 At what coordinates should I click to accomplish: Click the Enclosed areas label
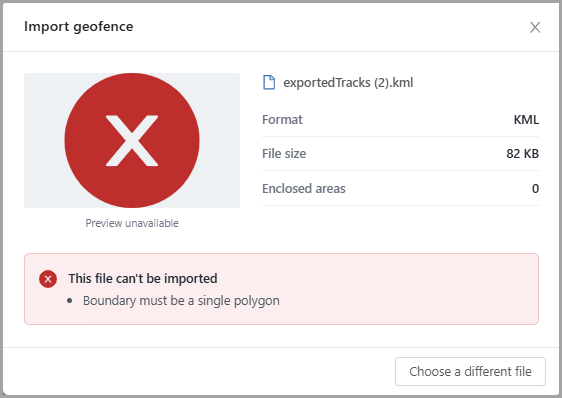click(304, 189)
